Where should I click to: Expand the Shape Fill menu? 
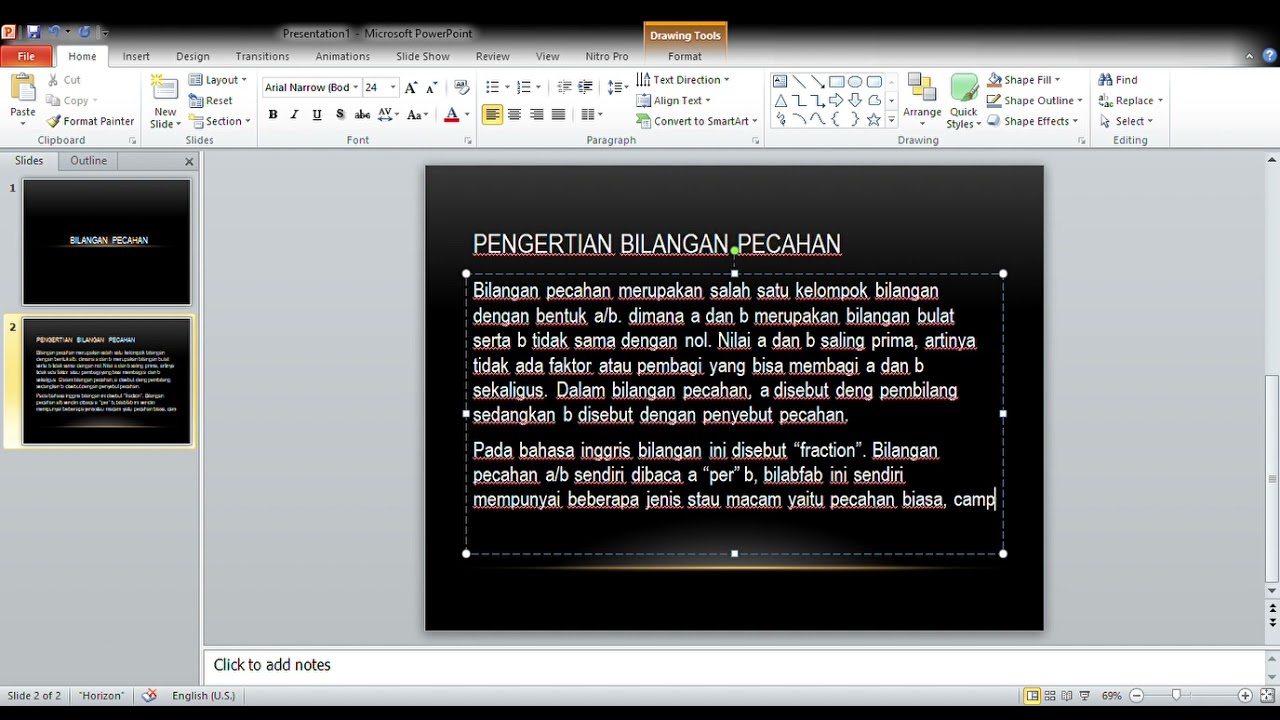(x=1023, y=80)
